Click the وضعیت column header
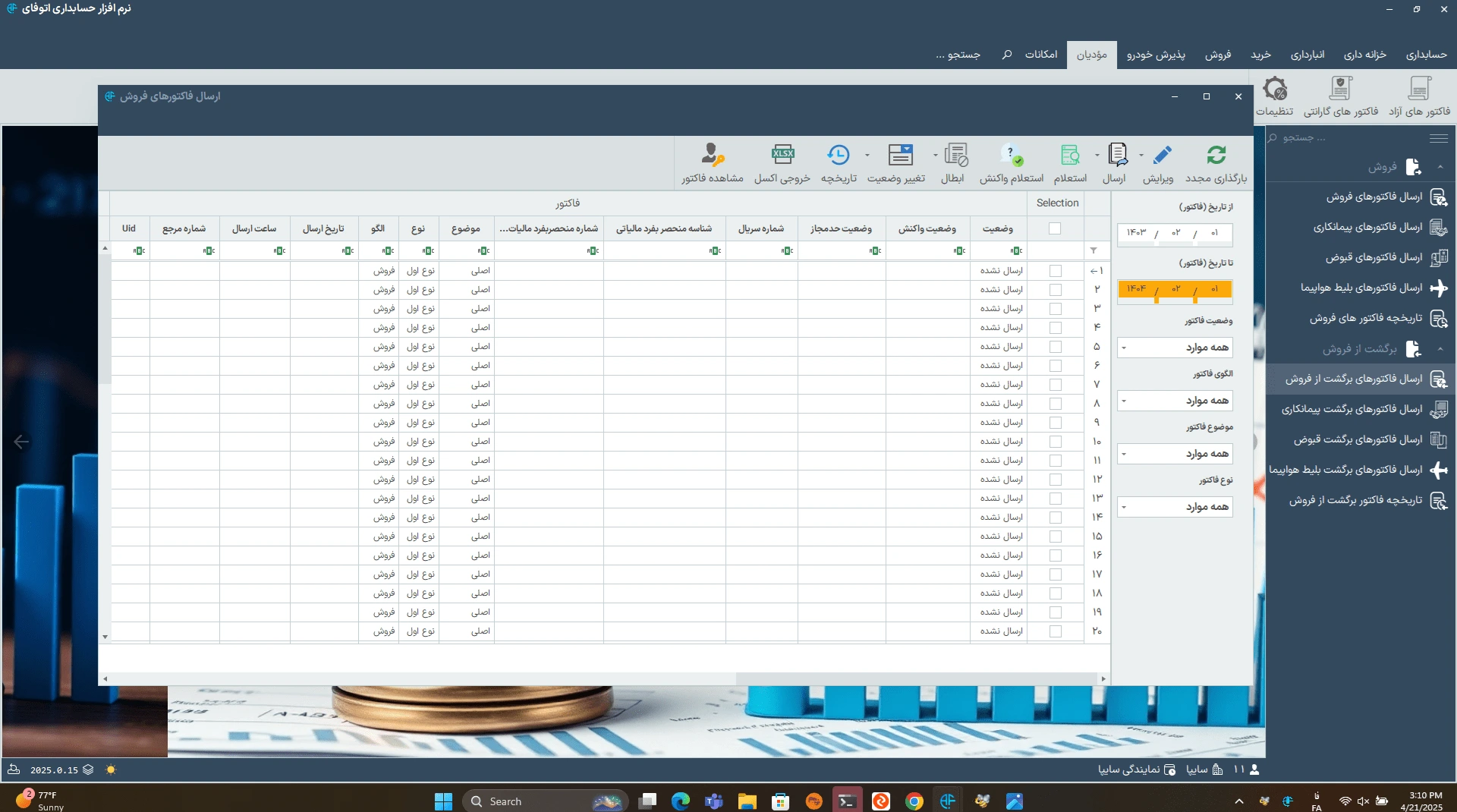 998,228
